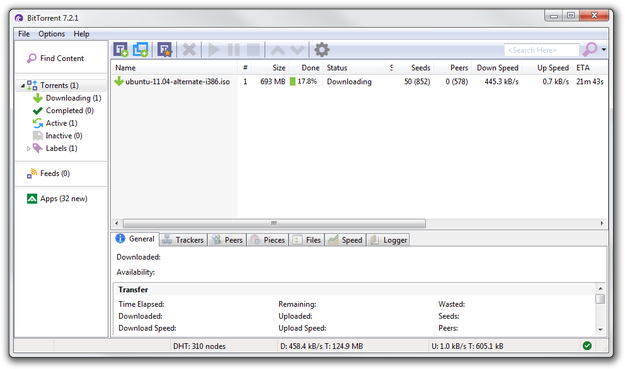Switch to the Pieces tab
The image size is (625, 369).
[268, 240]
